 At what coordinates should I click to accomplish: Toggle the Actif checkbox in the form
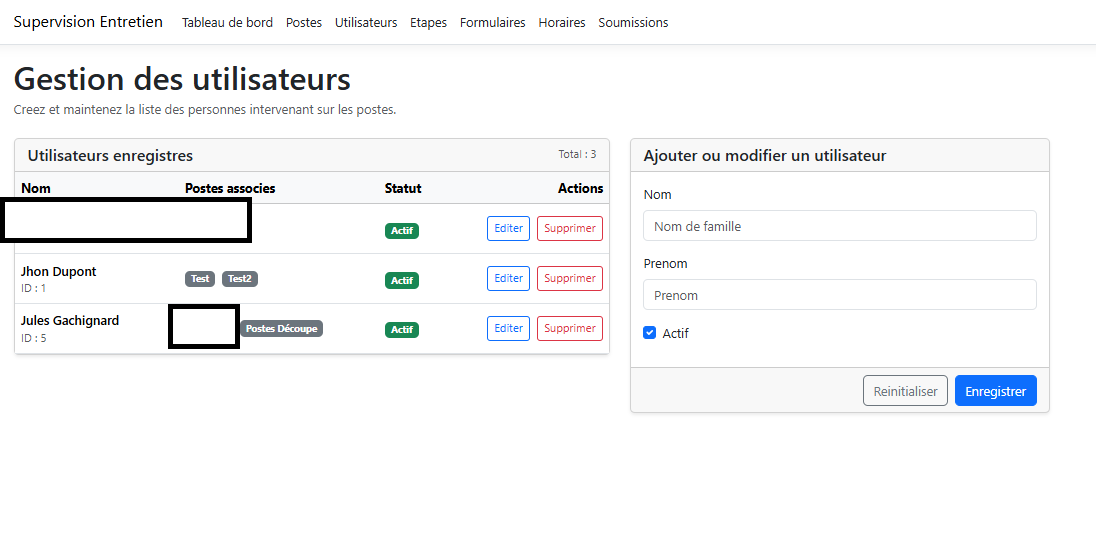[x=650, y=333]
